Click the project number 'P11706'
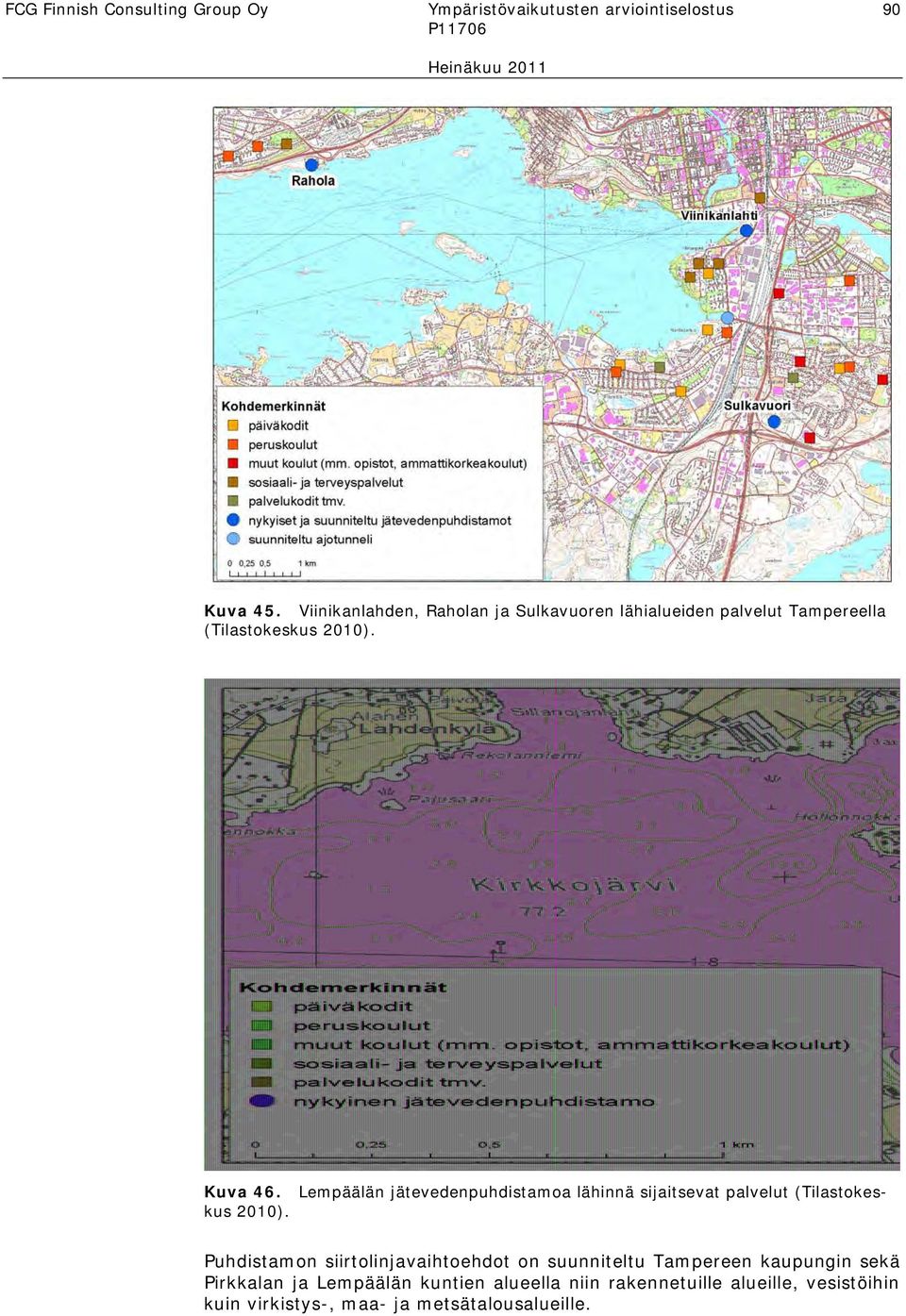The width and height of the screenshot is (906, 1316). pos(458,29)
